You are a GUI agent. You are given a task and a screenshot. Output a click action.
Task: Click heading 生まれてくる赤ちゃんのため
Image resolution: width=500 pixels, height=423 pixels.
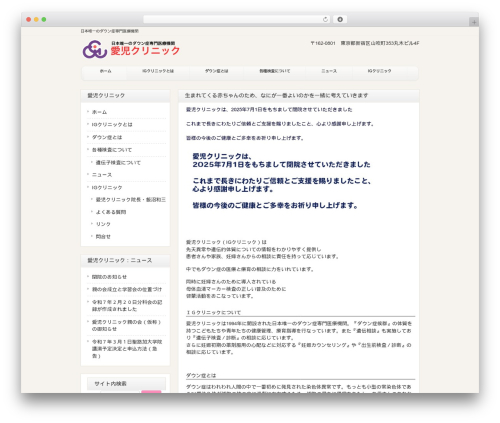click(x=276, y=96)
